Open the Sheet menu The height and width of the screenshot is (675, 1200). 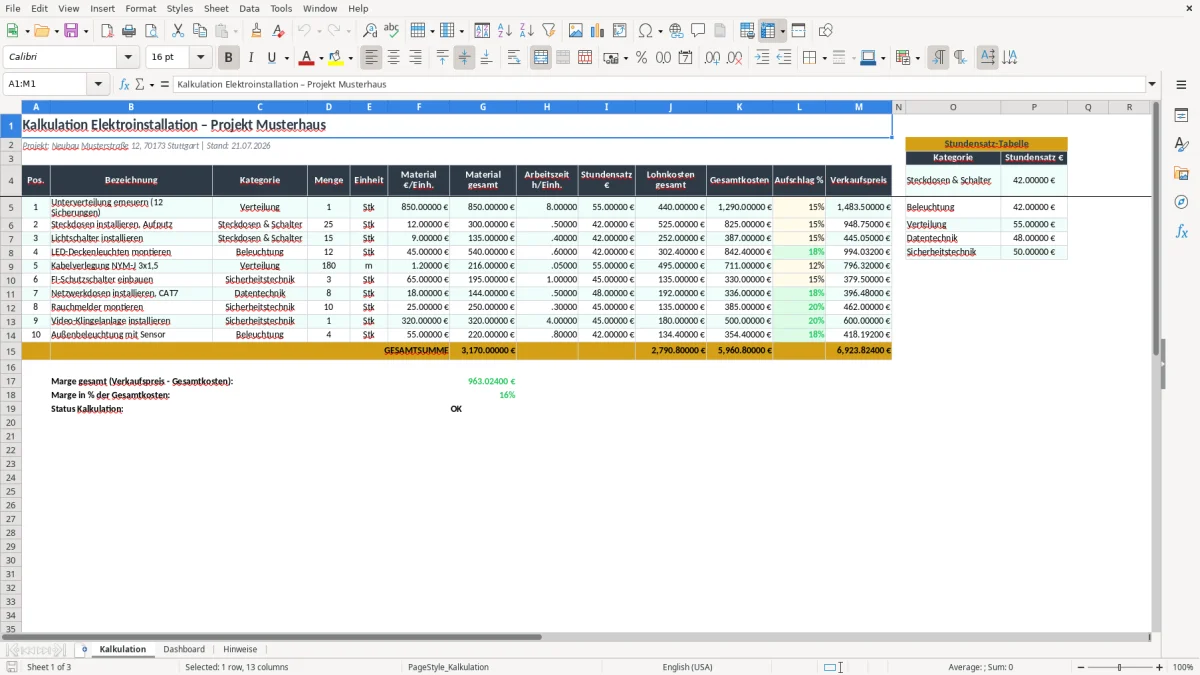(216, 8)
